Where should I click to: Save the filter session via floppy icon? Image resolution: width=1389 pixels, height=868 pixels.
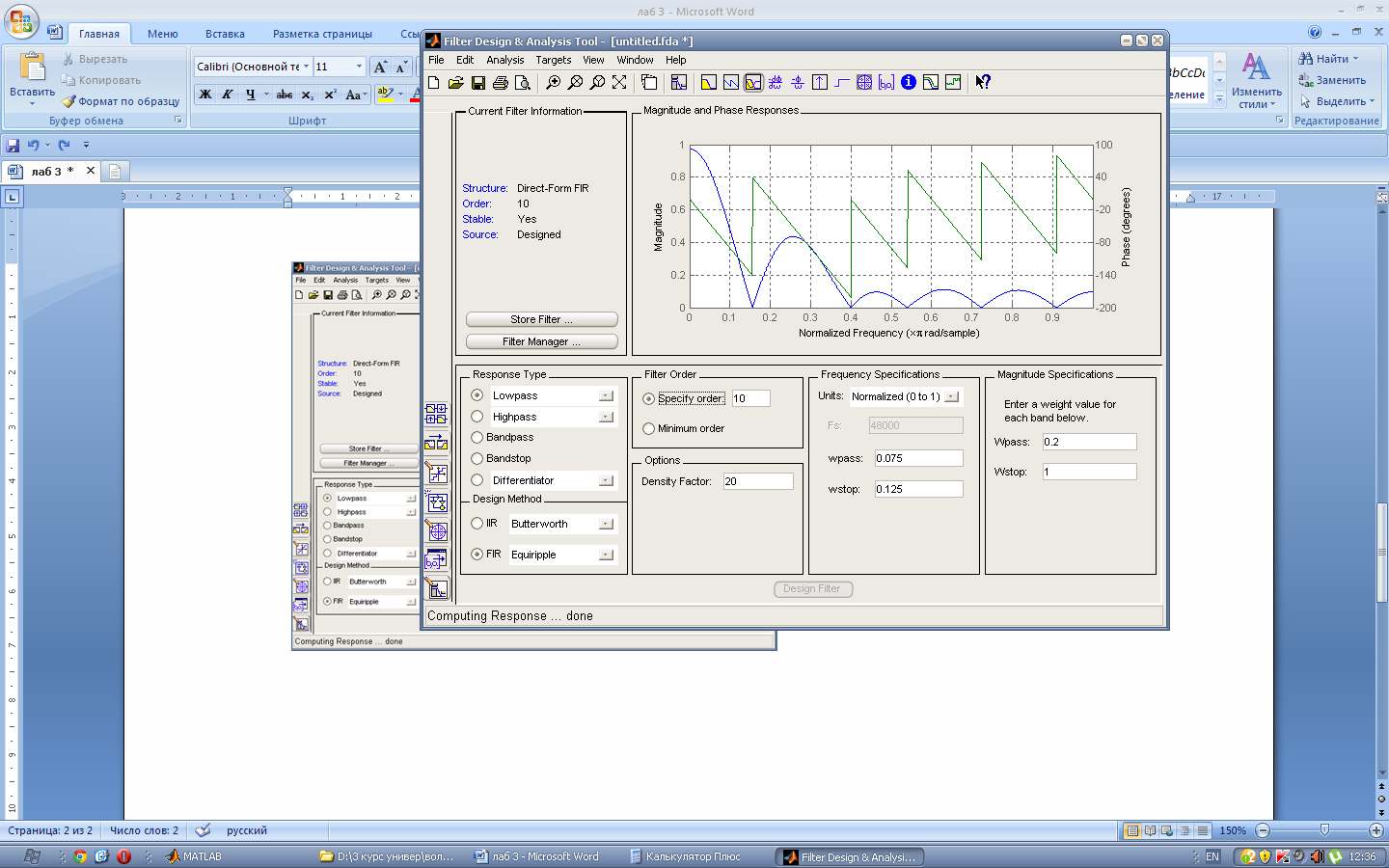click(x=478, y=83)
